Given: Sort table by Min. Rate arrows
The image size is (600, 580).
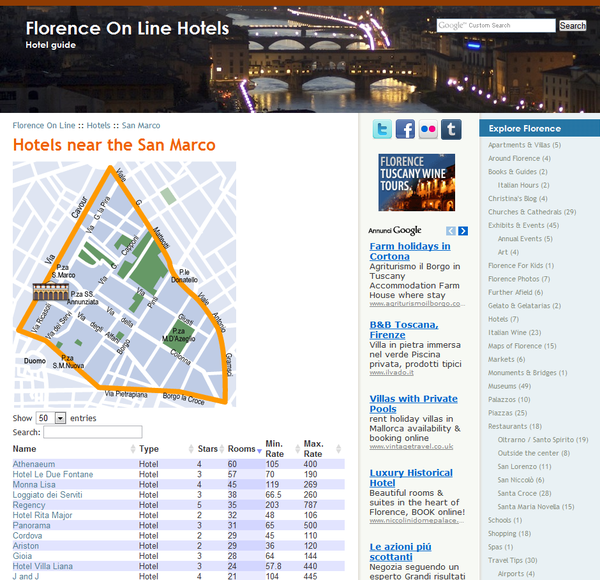Looking at the screenshot, I should (x=297, y=449).
